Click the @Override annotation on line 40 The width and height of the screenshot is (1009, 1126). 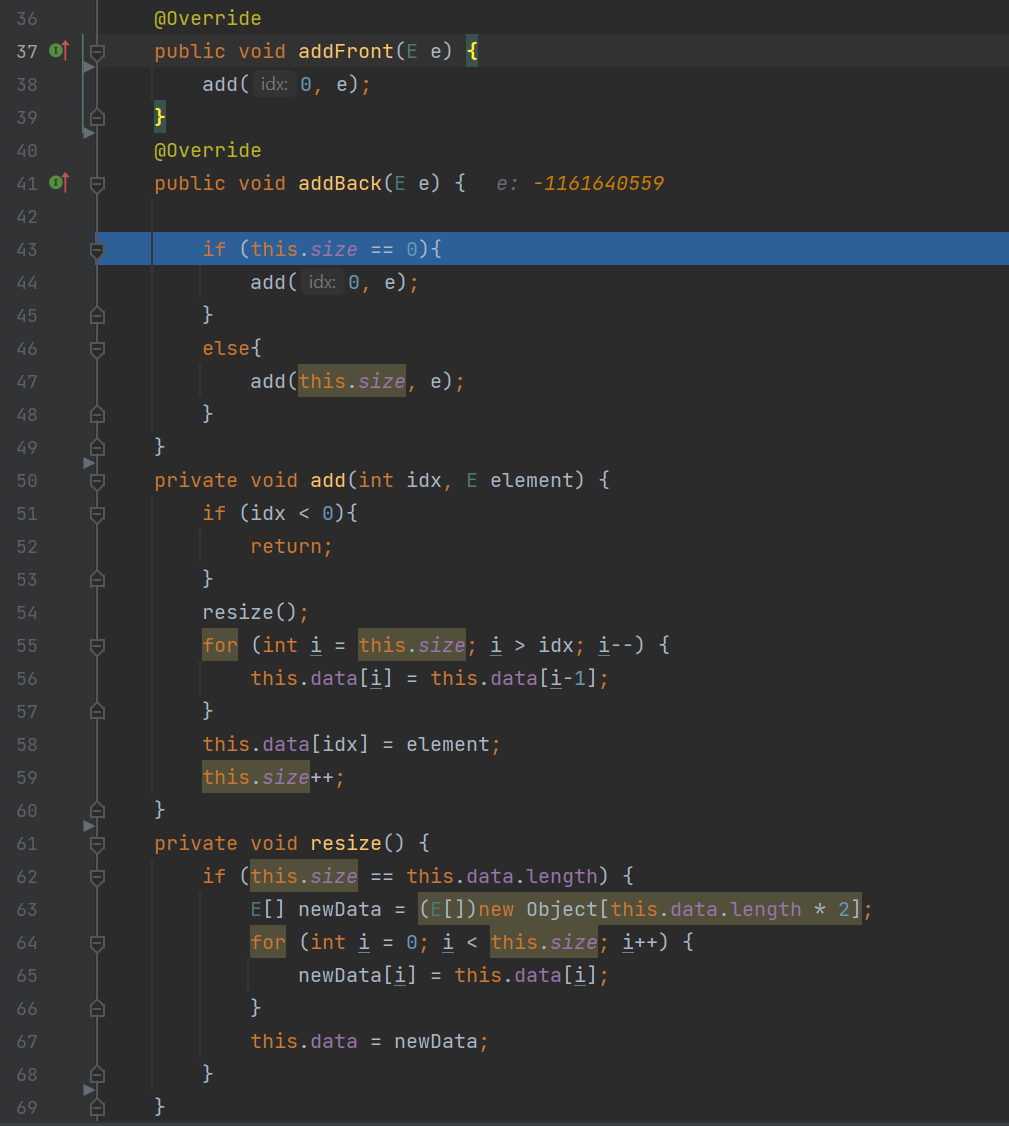[207, 151]
